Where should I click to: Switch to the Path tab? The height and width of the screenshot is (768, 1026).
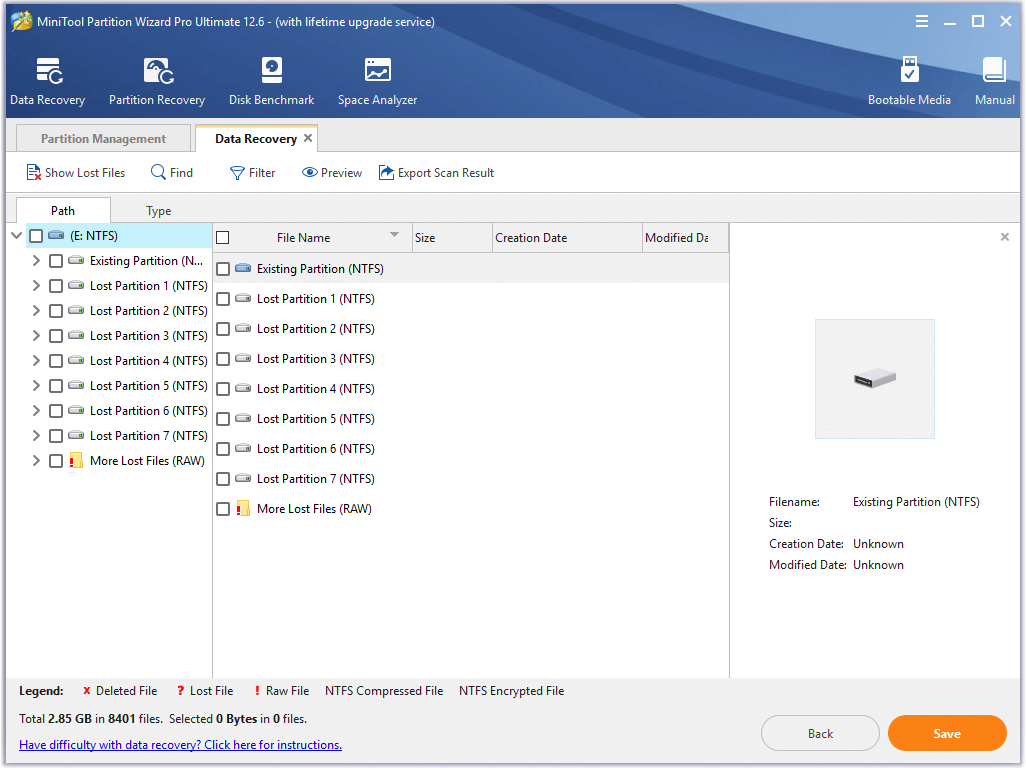pos(63,211)
